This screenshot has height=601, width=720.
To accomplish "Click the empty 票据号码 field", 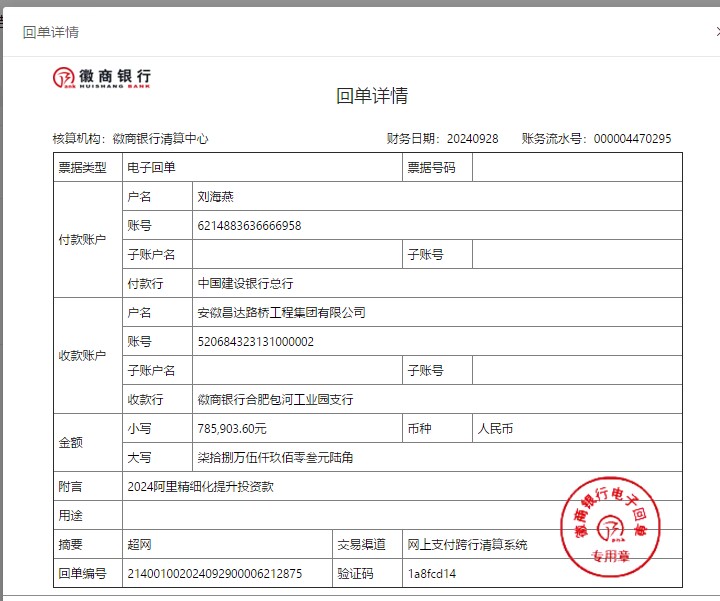I will coord(576,168).
